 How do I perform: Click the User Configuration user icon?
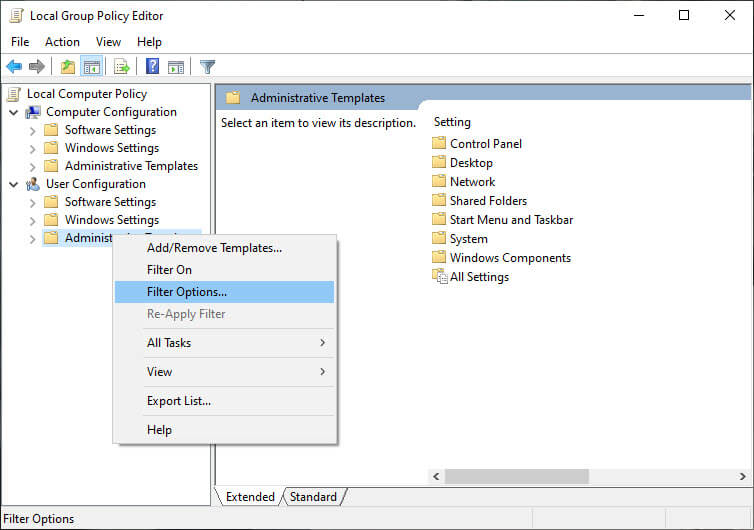tap(33, 184)
